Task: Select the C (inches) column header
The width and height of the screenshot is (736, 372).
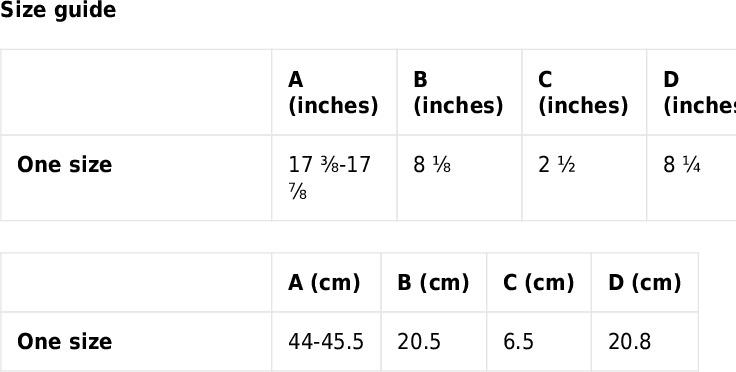Action: [584, 92]
